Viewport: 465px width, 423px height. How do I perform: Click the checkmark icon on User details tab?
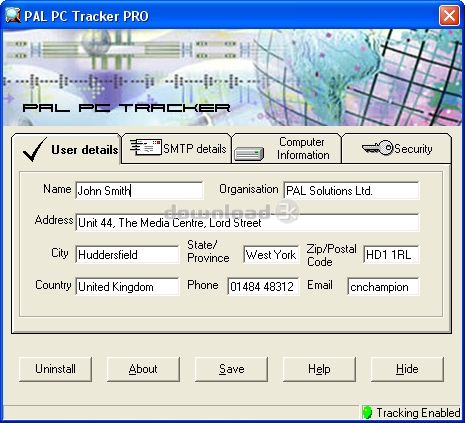click(x=35, y=149)
